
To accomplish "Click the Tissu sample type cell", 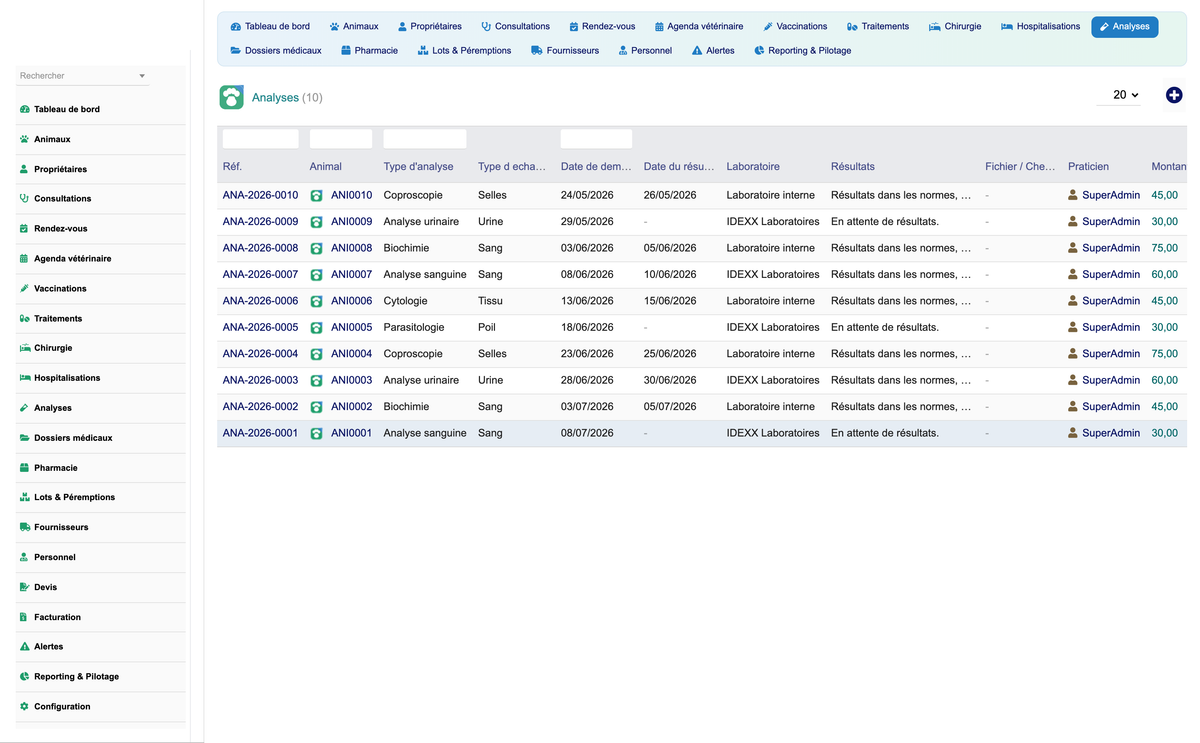I will [490, 301].
